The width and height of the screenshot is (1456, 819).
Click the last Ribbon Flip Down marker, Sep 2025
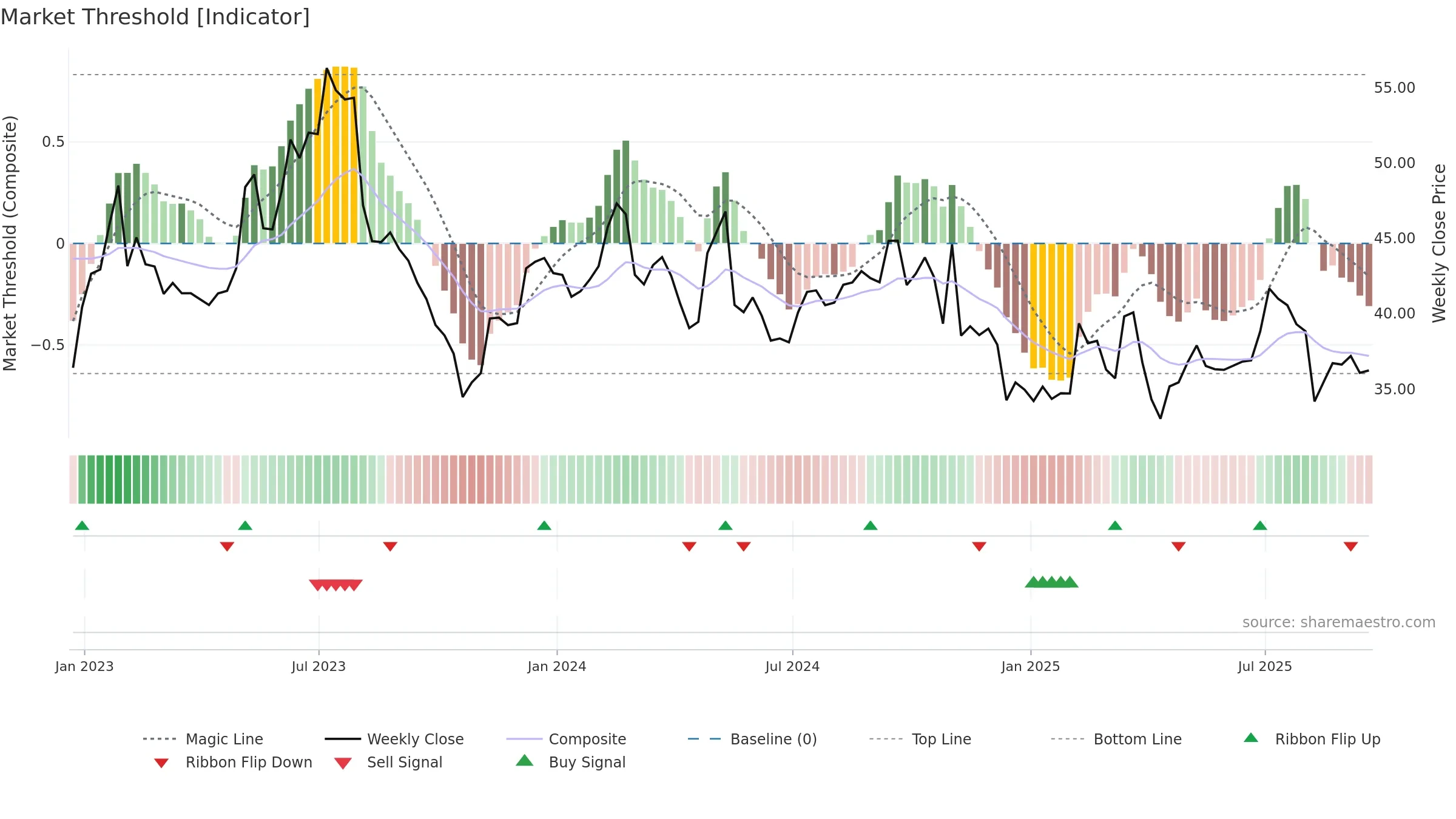pos(1350,546)
